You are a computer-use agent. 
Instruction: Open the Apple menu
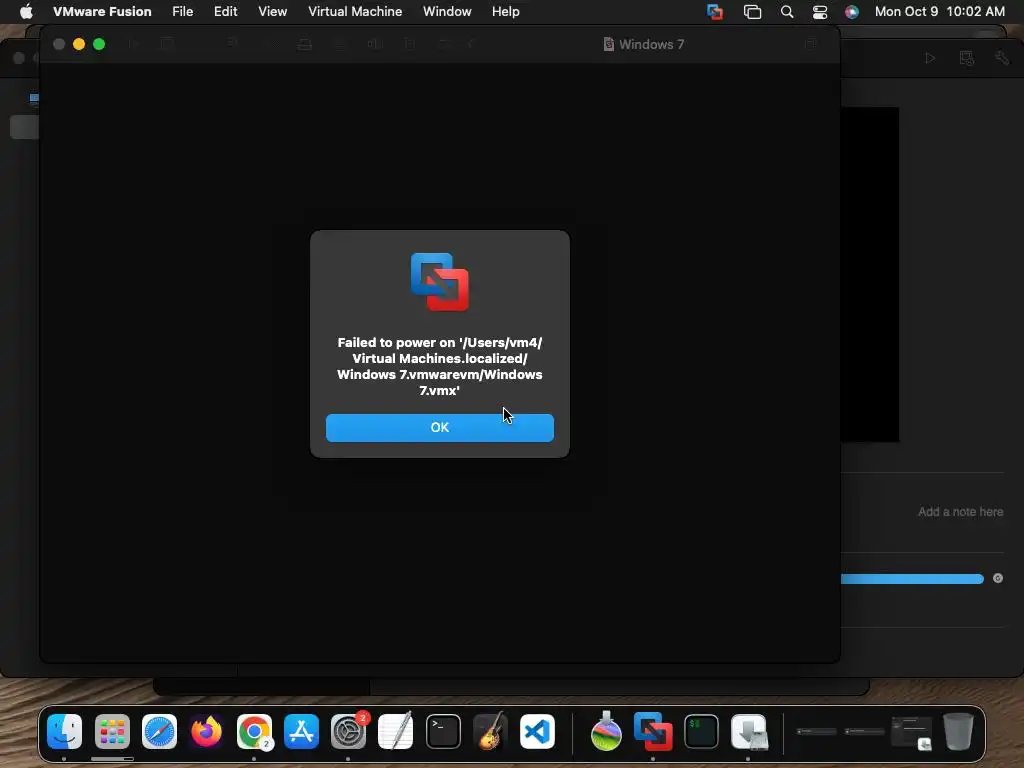26,11
